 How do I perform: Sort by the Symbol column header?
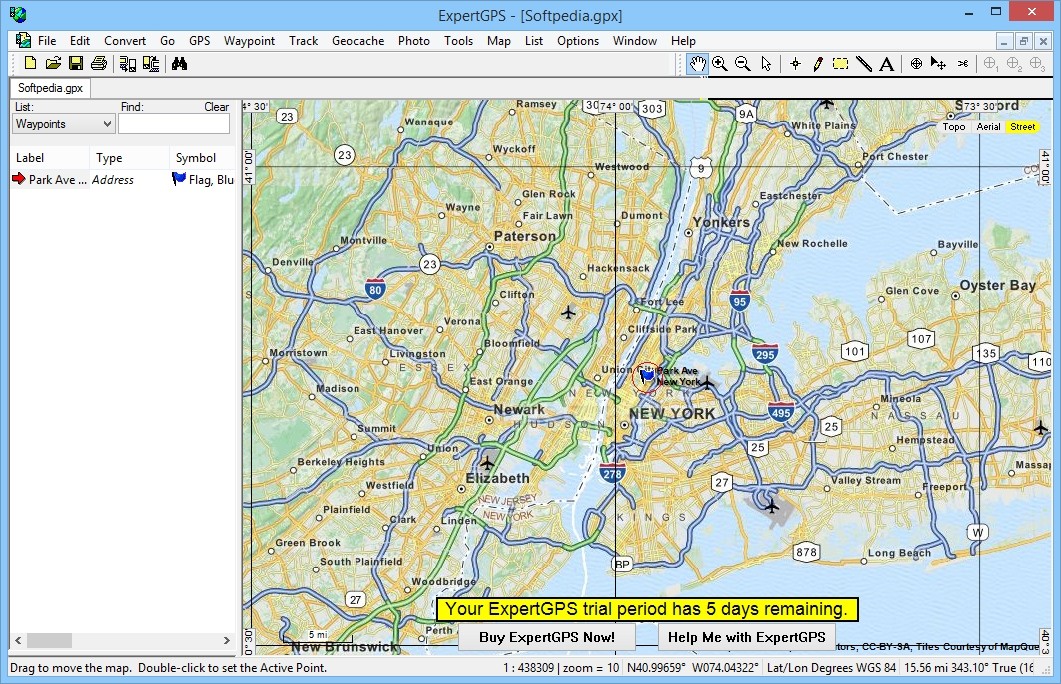pyautogui.click(x=202, y=158)
